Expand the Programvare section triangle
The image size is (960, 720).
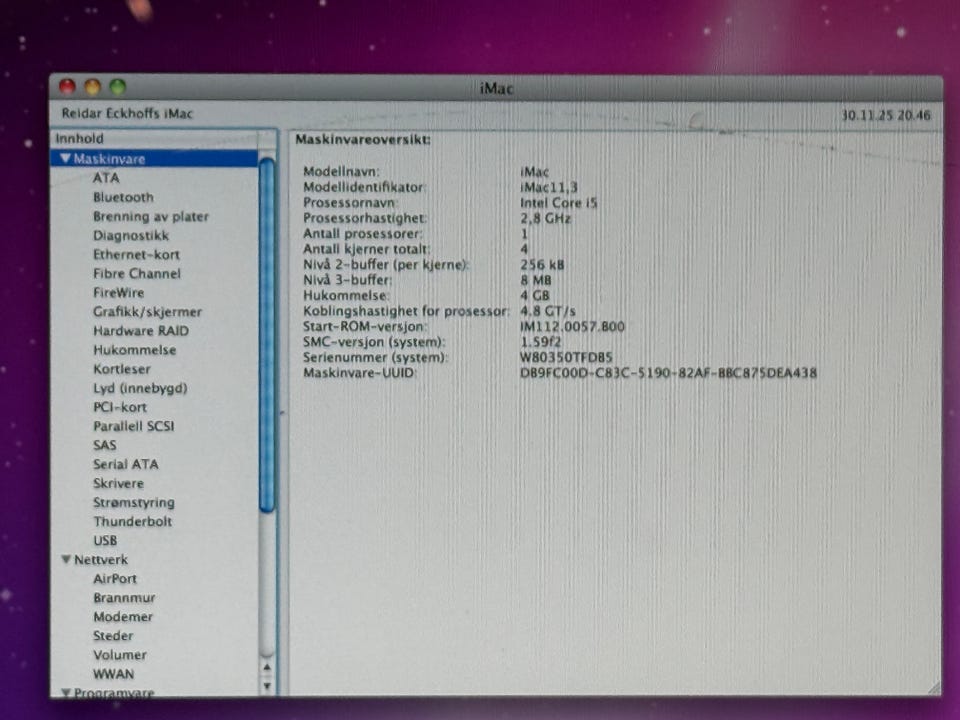[x=66, y=692]
